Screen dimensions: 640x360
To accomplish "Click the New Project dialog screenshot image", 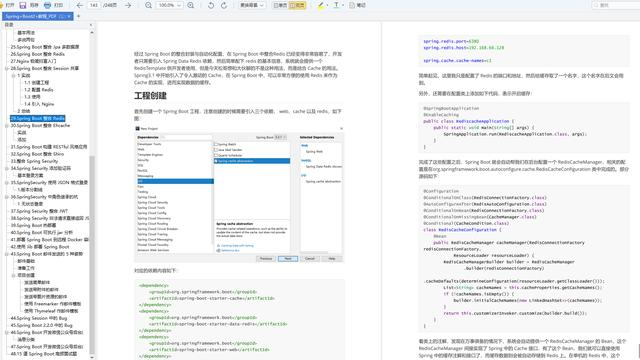I will click(x=239, y=194).
